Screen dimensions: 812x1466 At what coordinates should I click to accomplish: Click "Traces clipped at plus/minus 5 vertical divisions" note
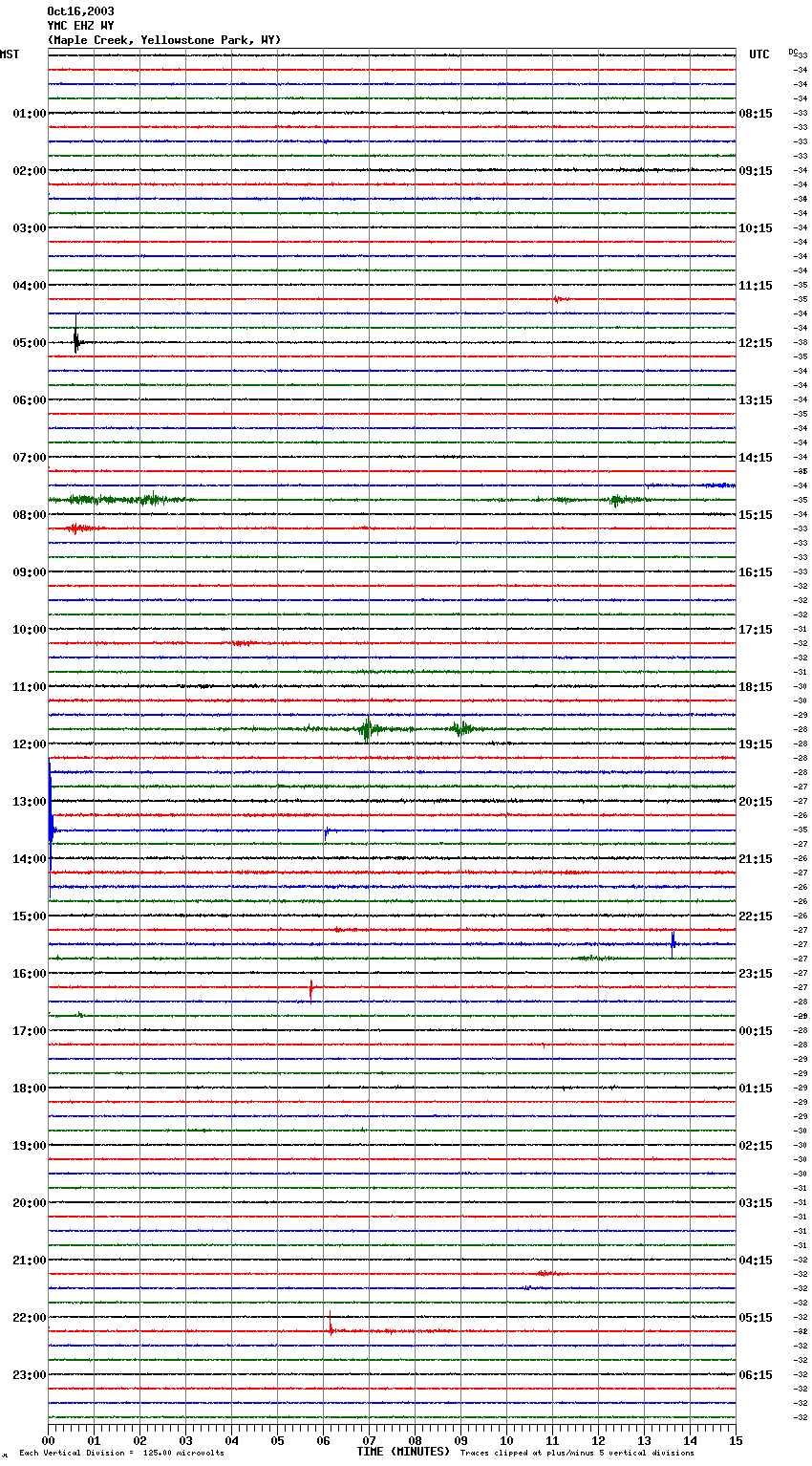(577, 1453)
